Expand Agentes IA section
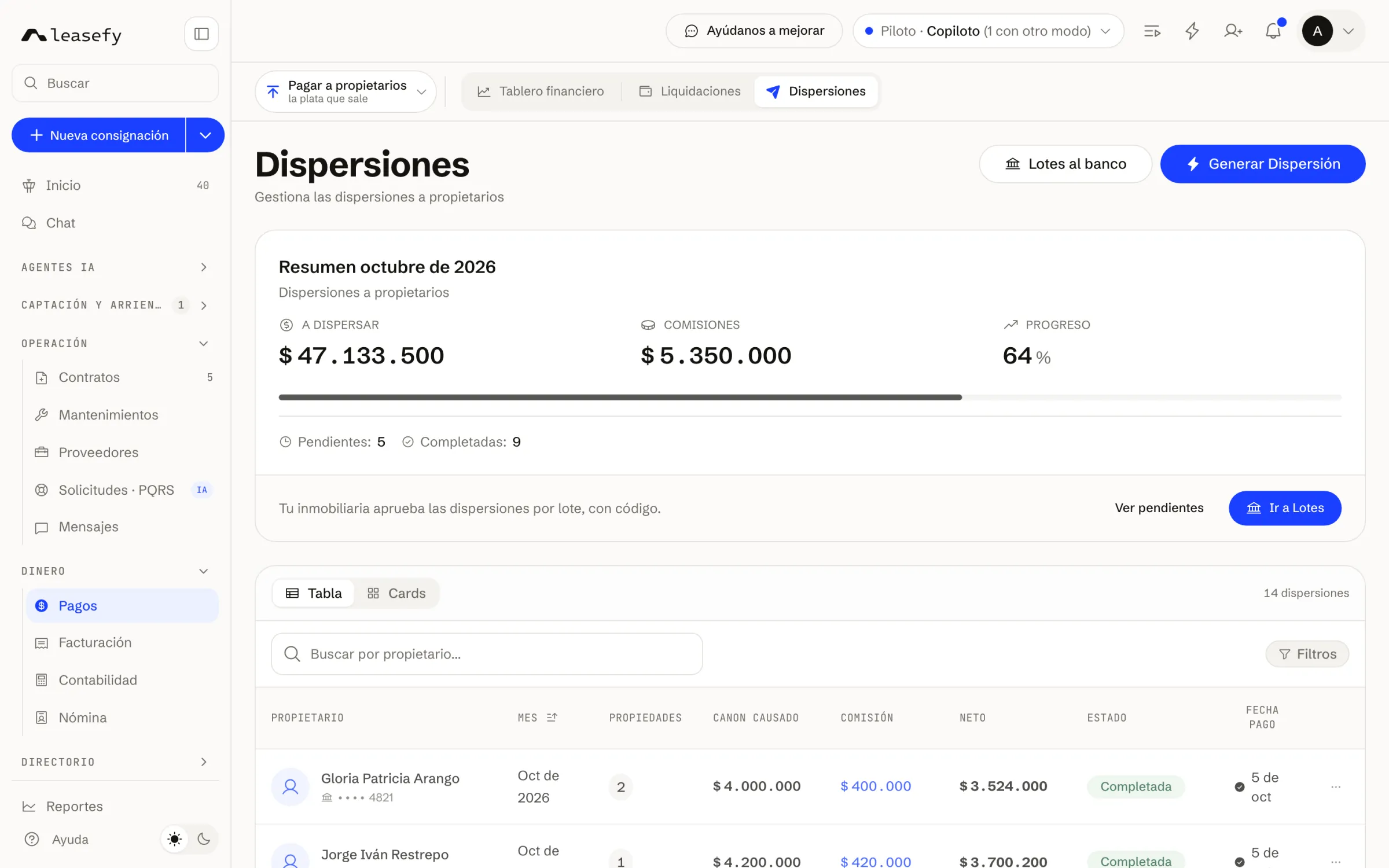Screen dimensions: 1389x868 (x=115, y=267)
